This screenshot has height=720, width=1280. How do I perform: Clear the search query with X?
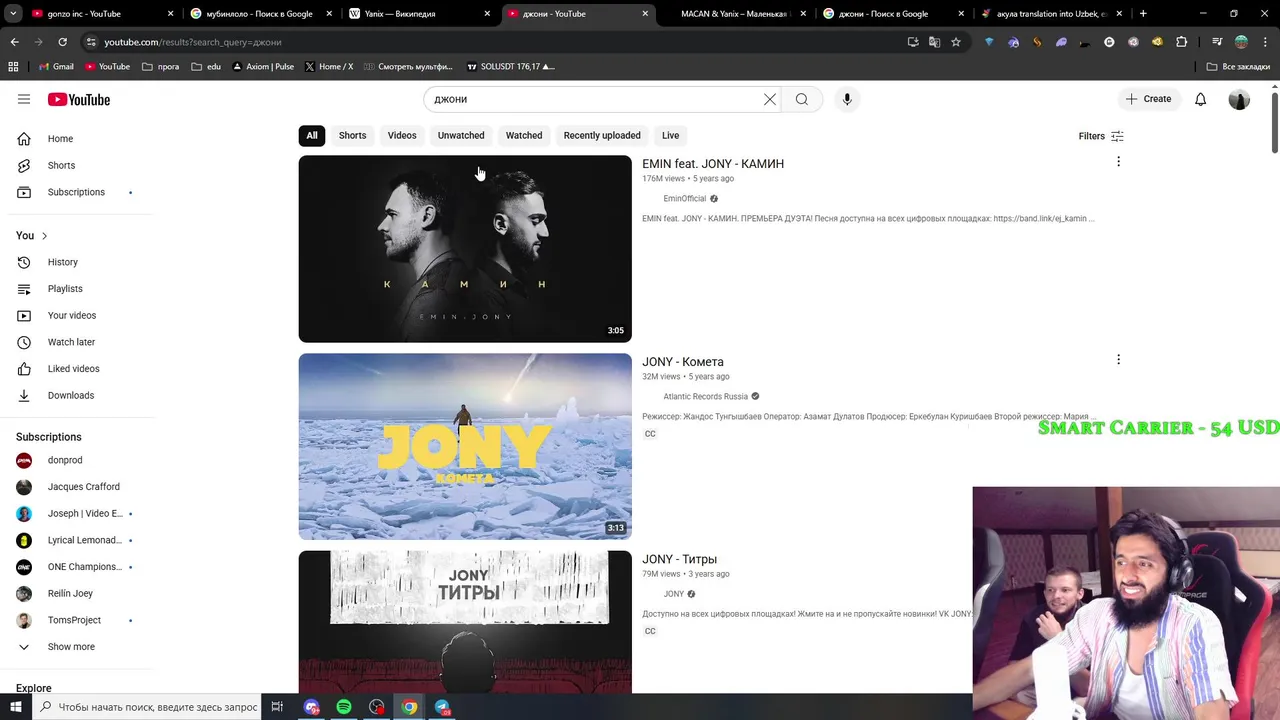pos(770,99)
